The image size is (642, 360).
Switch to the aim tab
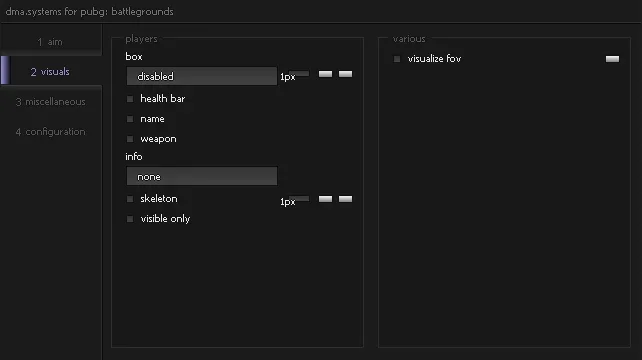[51, 42]
